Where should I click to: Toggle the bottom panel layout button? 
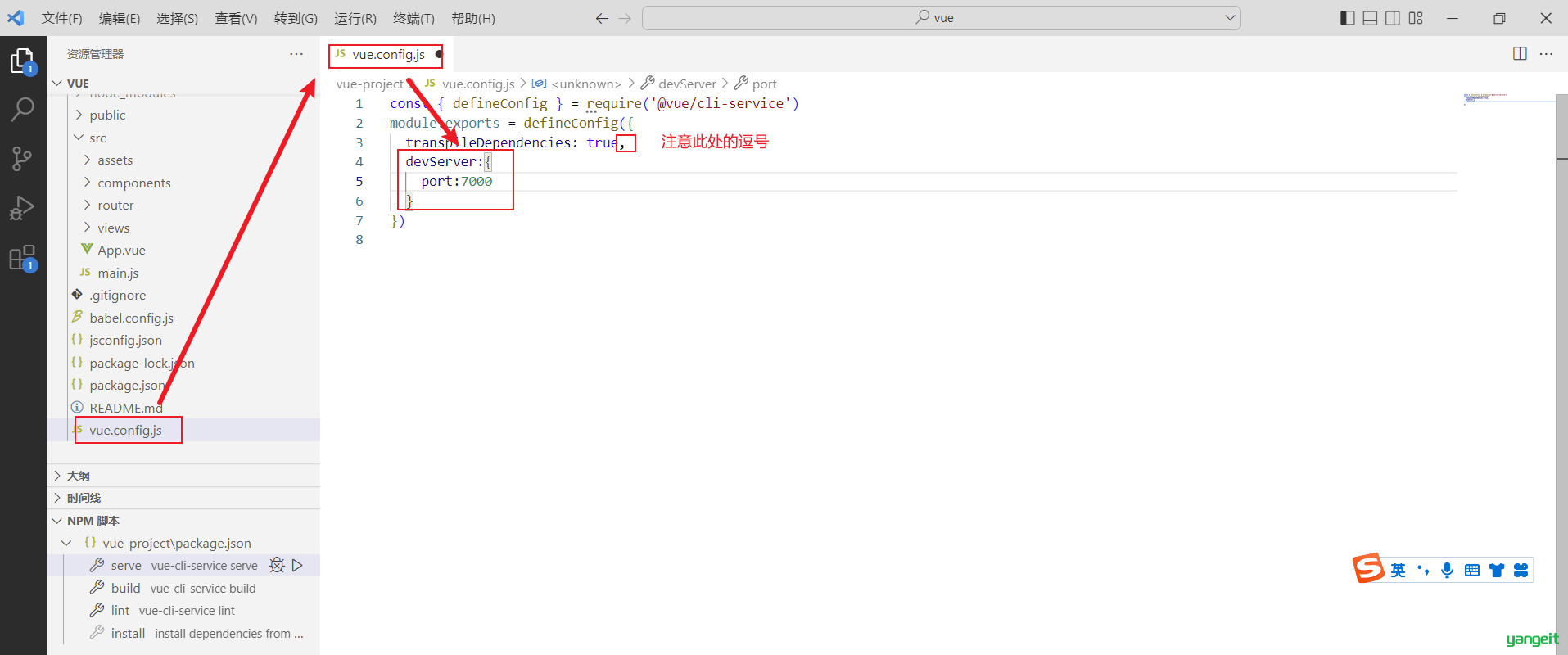[x=1370, y=18]
